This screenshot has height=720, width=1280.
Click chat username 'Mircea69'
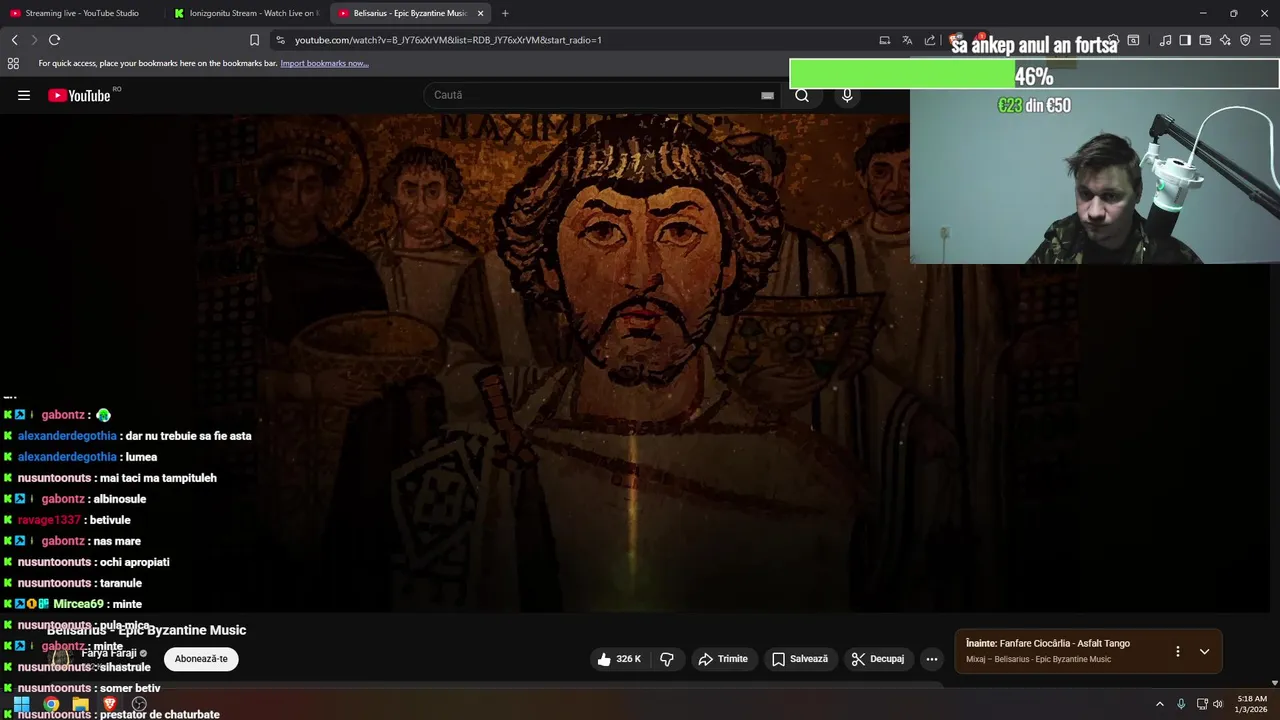[78, 604]
